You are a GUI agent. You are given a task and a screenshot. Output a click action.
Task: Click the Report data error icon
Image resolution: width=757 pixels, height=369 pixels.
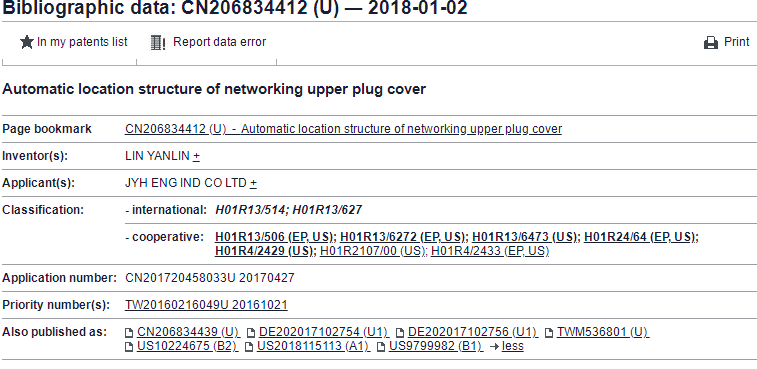pyautogui.click(x=158, y=43)
